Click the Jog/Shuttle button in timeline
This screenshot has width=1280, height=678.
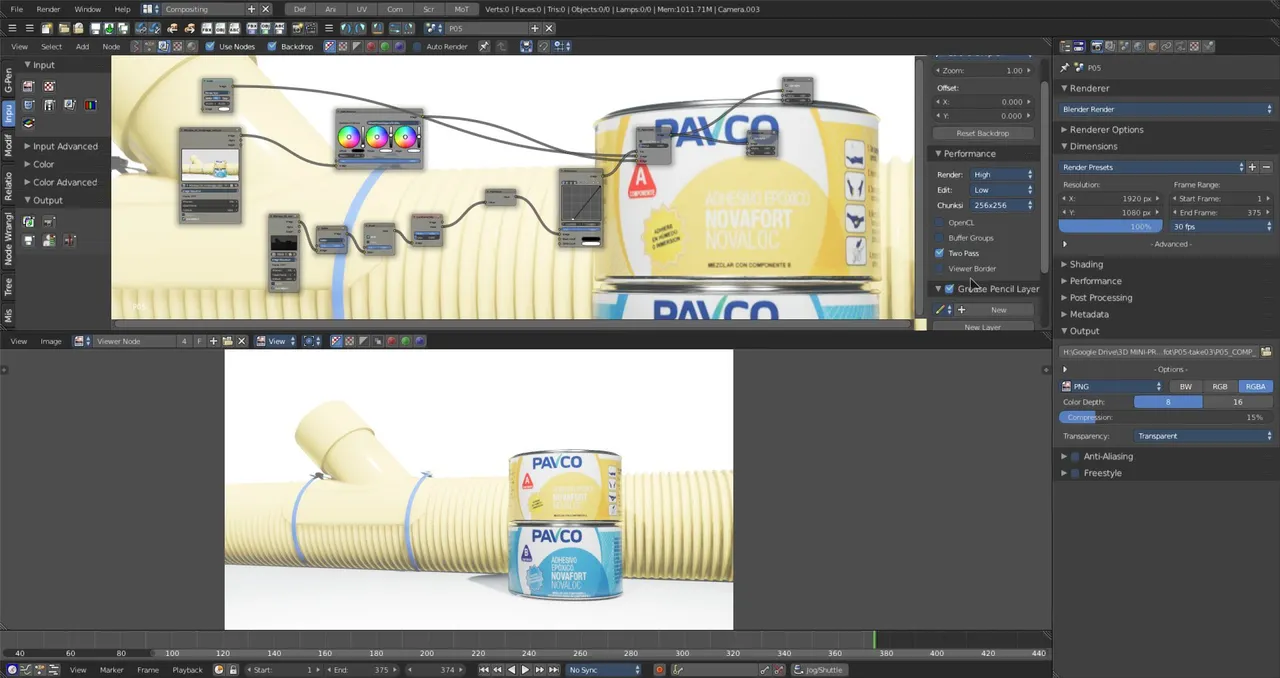pyautogui.click(x=818, y=670)
